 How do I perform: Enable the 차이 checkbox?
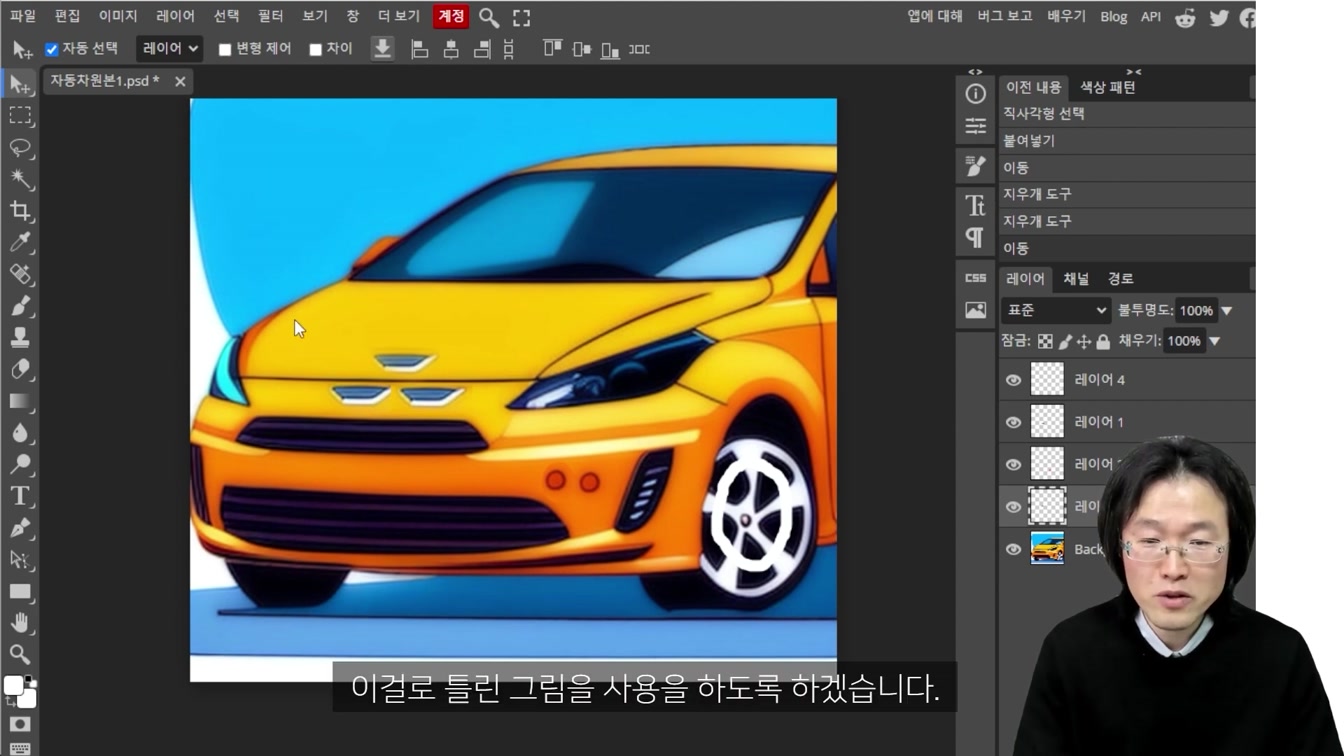point(316,49)
